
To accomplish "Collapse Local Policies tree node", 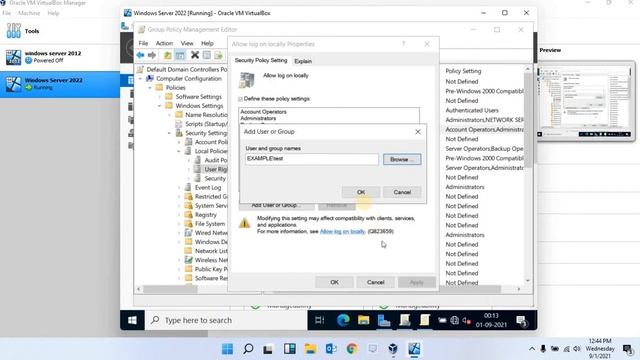I will [179, 151].
